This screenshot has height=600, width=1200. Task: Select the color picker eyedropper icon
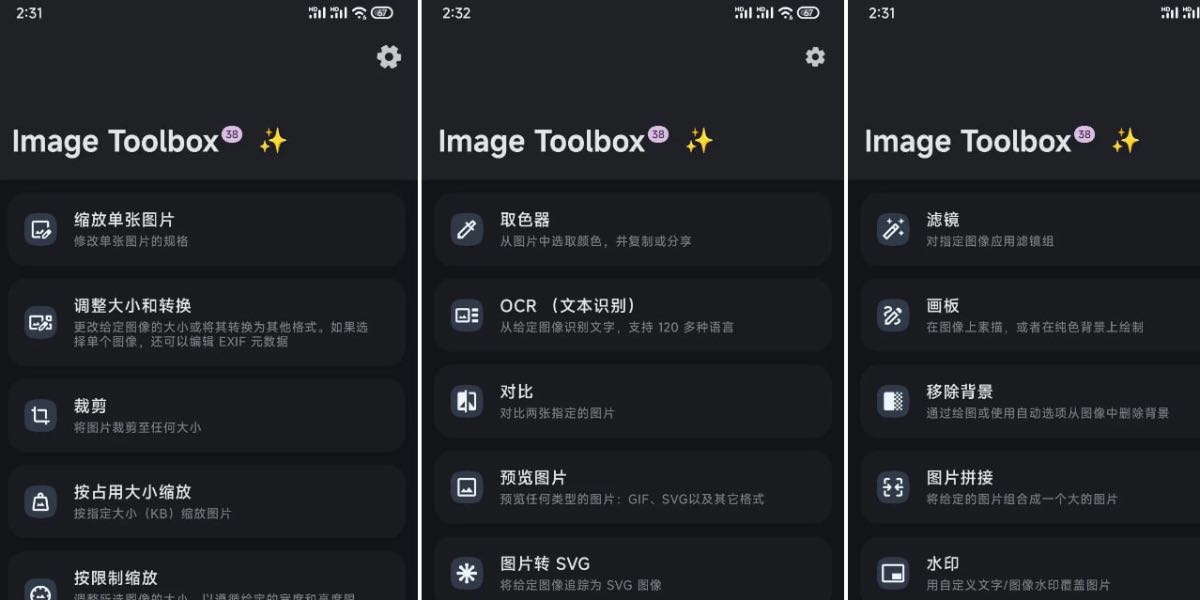467,230
